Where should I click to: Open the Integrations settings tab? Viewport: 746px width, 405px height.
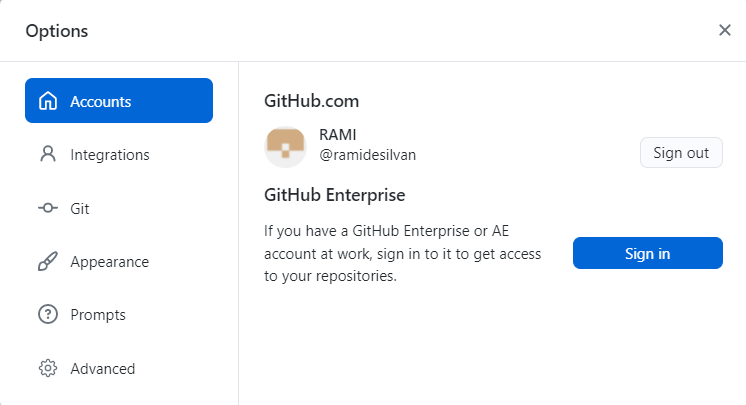(110, 155)
